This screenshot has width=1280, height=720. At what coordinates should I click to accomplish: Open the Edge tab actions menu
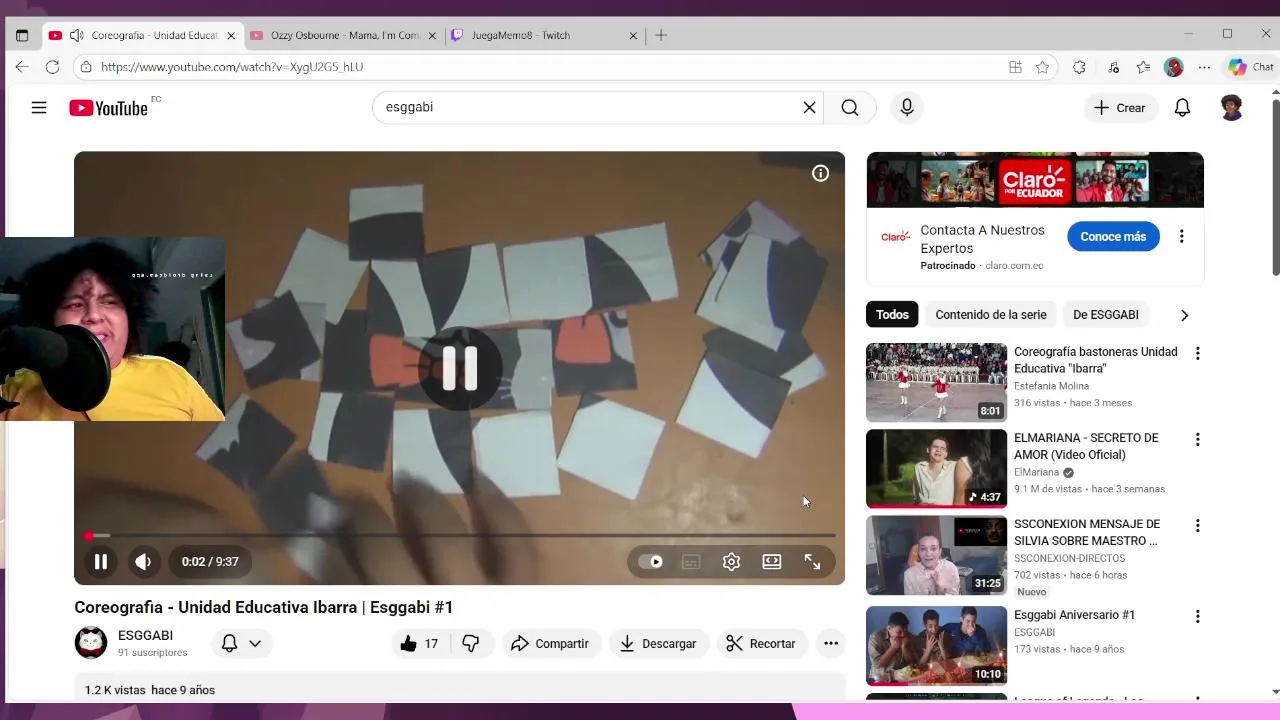(x=22, y=35)
